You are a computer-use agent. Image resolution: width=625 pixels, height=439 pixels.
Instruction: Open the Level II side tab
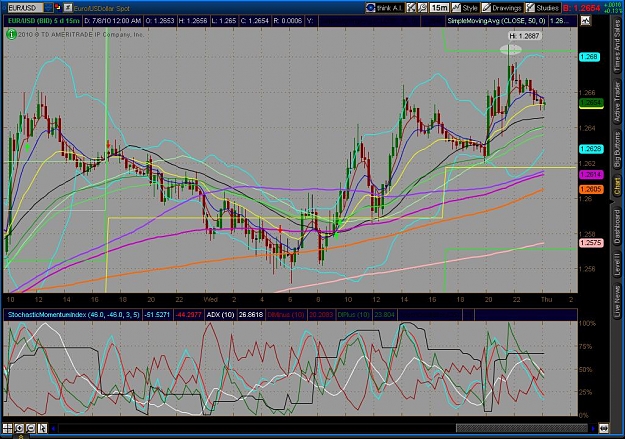click(x=617, y=264)
